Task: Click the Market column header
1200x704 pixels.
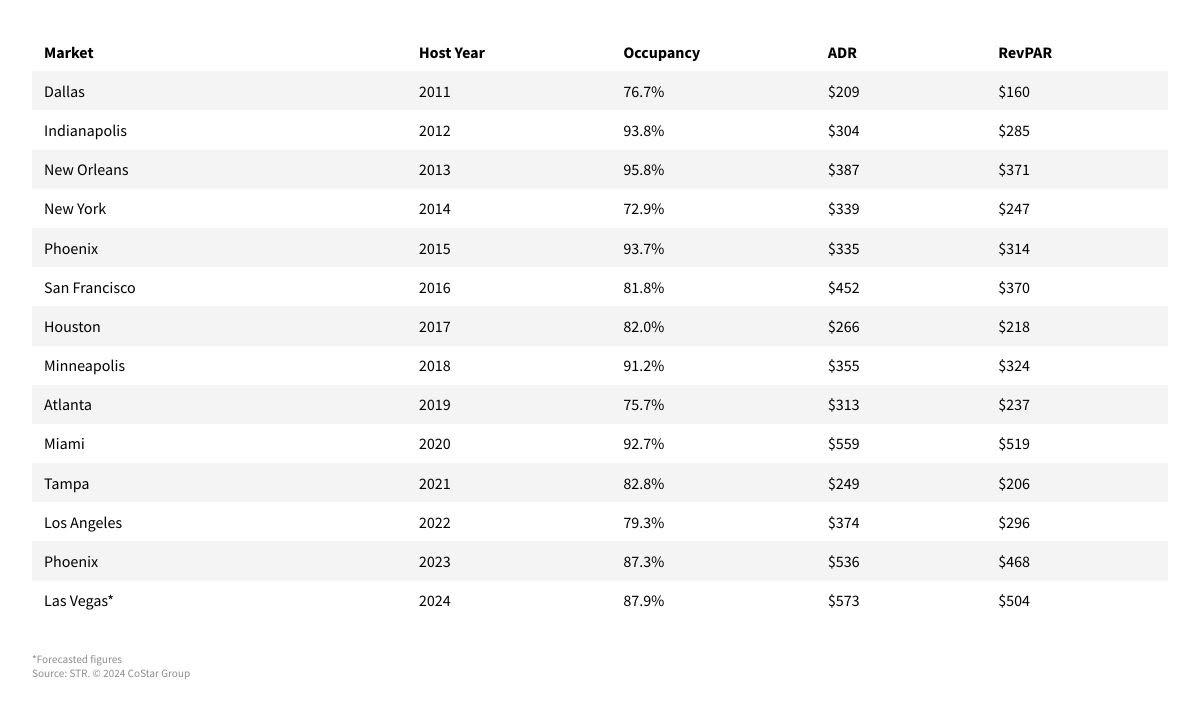Action: click(x=68, y=53)
